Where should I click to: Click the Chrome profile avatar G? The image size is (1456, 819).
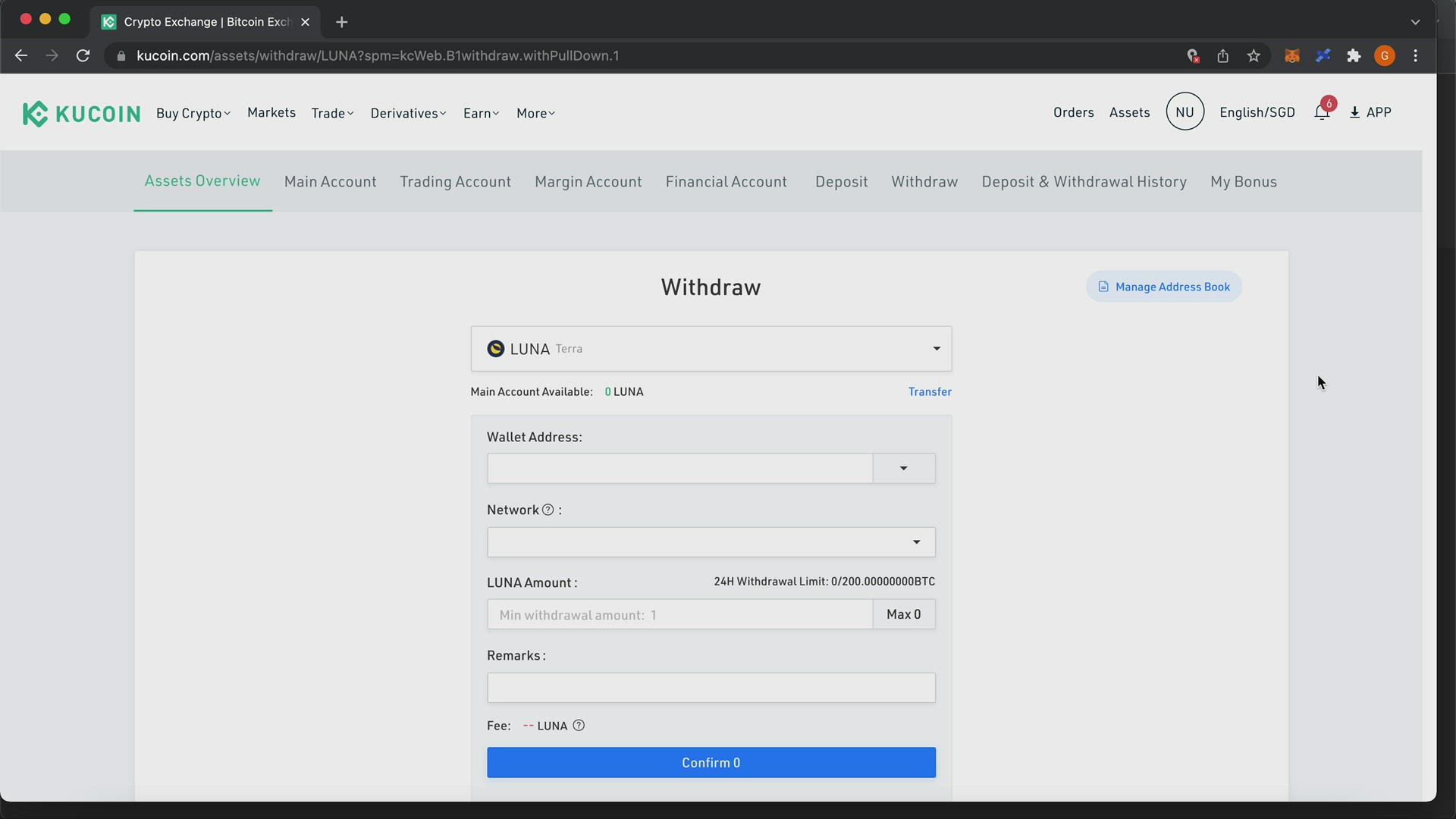coord(1385,56)
